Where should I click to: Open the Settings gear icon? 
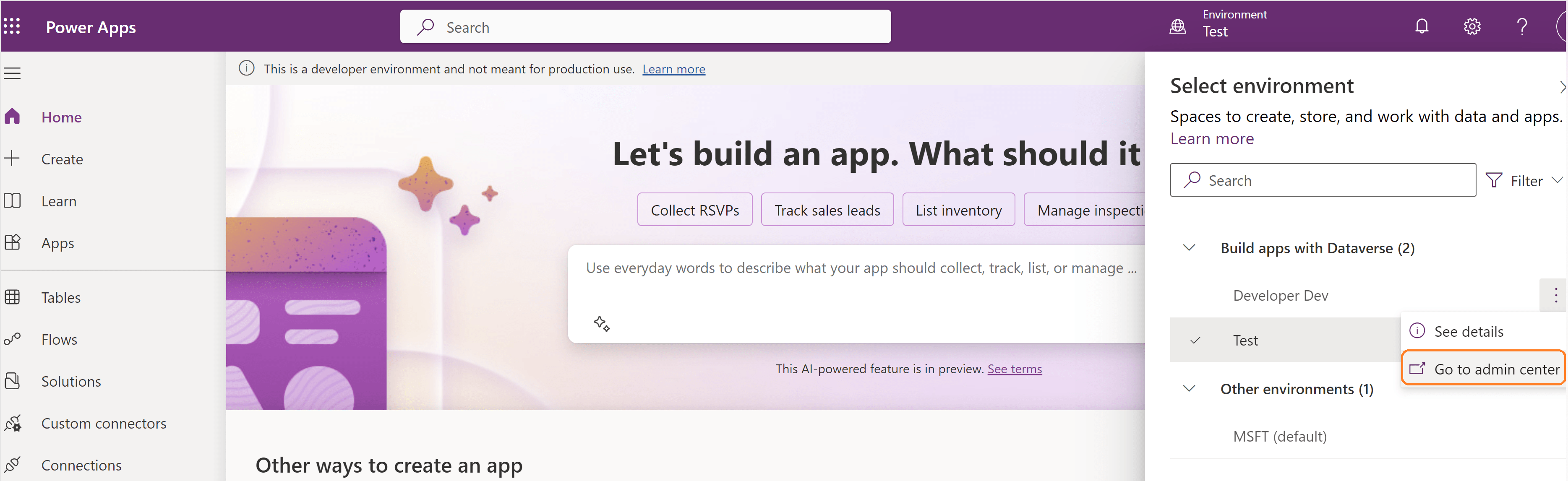point(1472,26)
